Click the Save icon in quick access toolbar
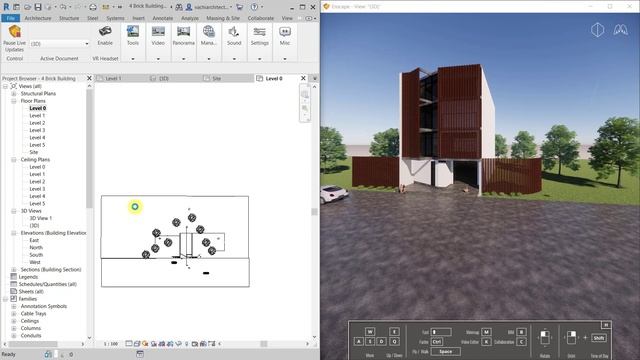640x360 pixels. [38, 7]
